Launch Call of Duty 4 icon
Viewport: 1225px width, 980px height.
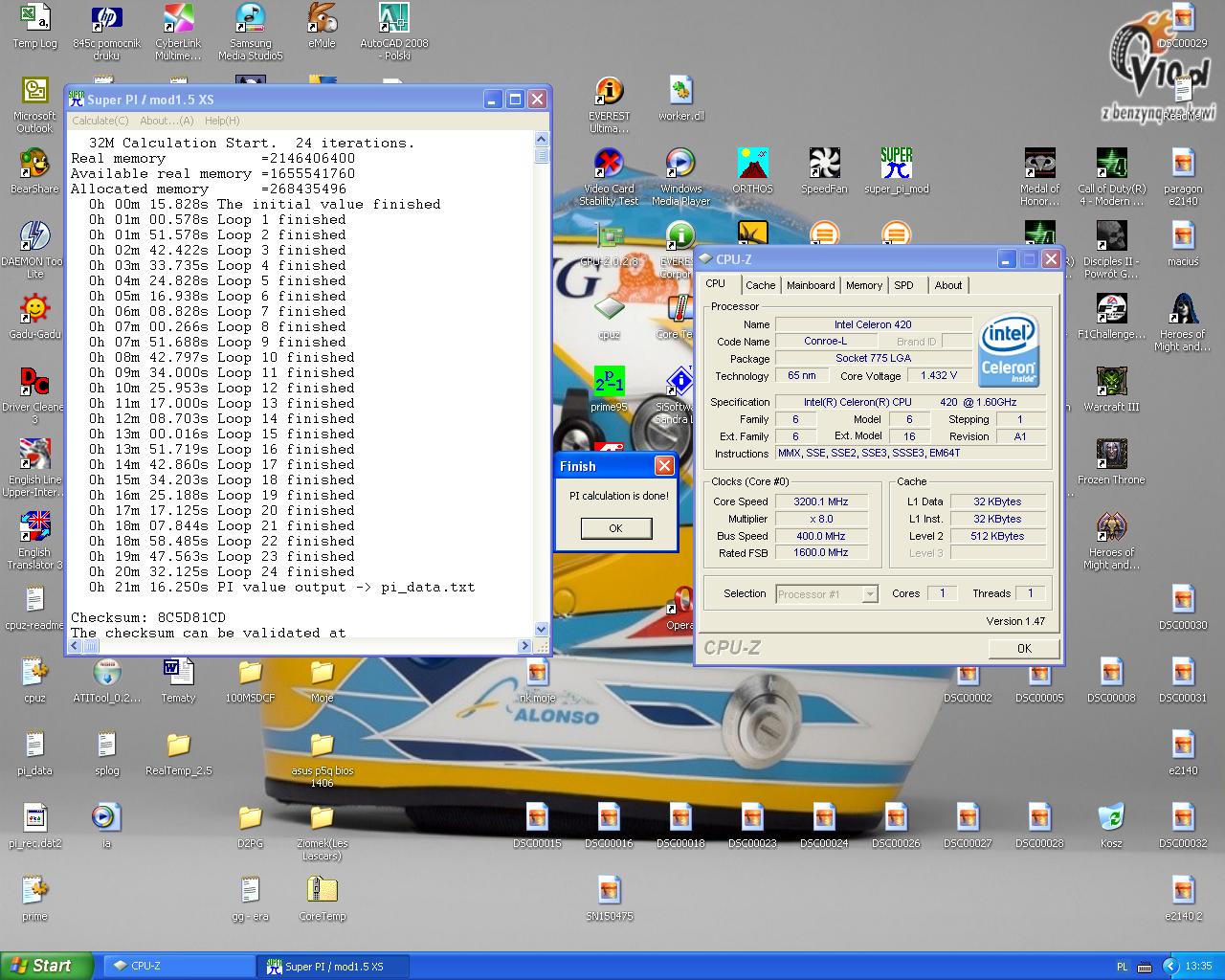pyautogui.click(x=1111, y=176)
